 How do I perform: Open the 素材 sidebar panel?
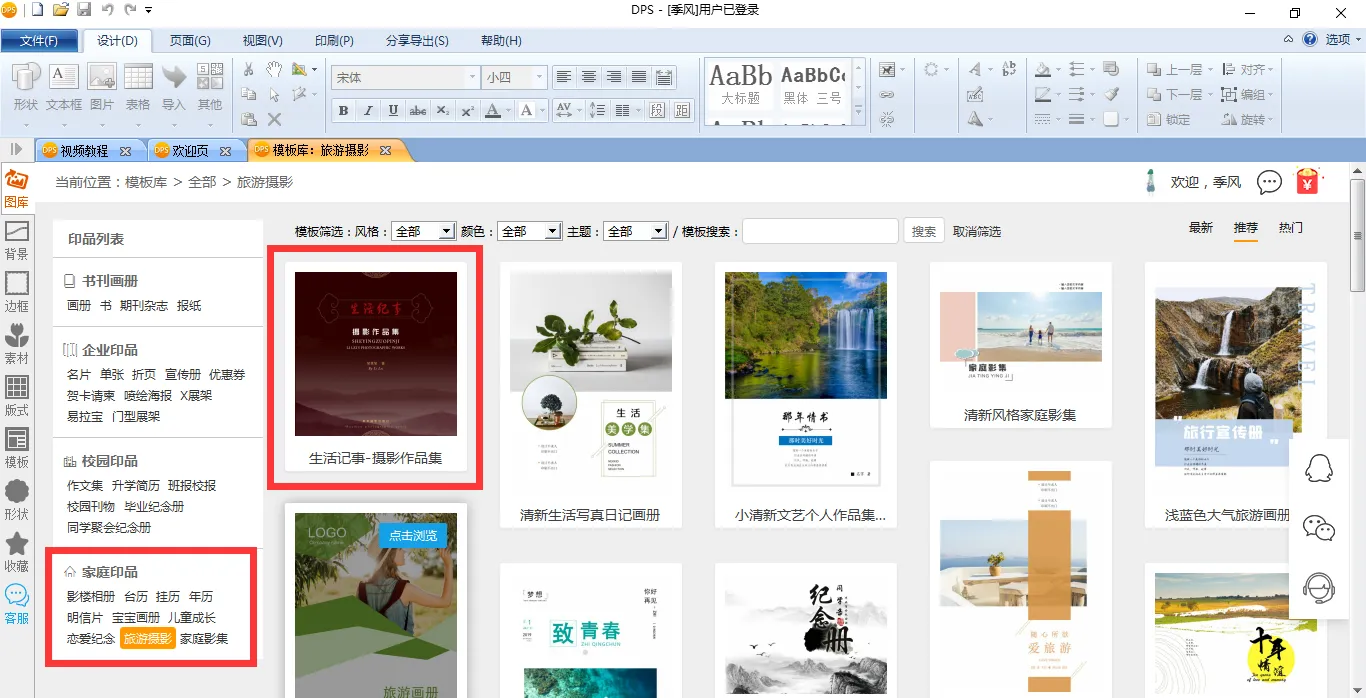(x=17, y=343)
